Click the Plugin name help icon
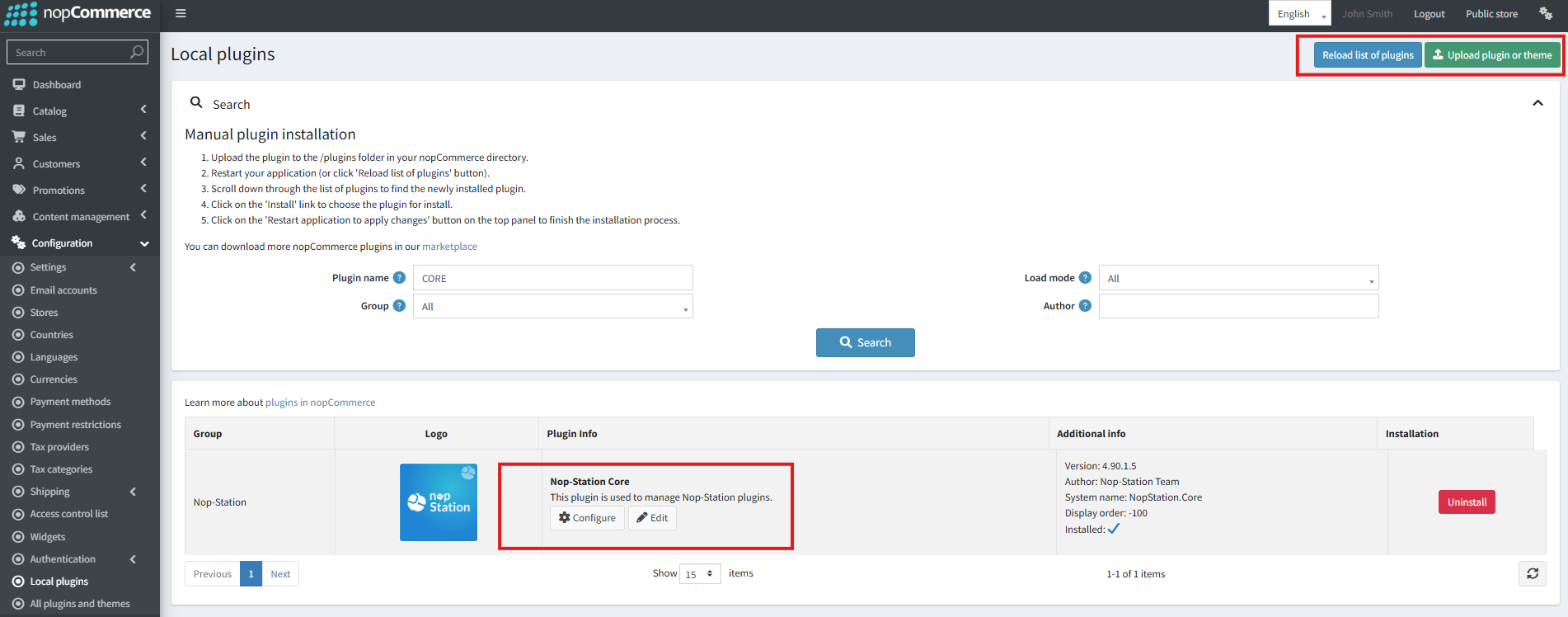 click(399, 278)
